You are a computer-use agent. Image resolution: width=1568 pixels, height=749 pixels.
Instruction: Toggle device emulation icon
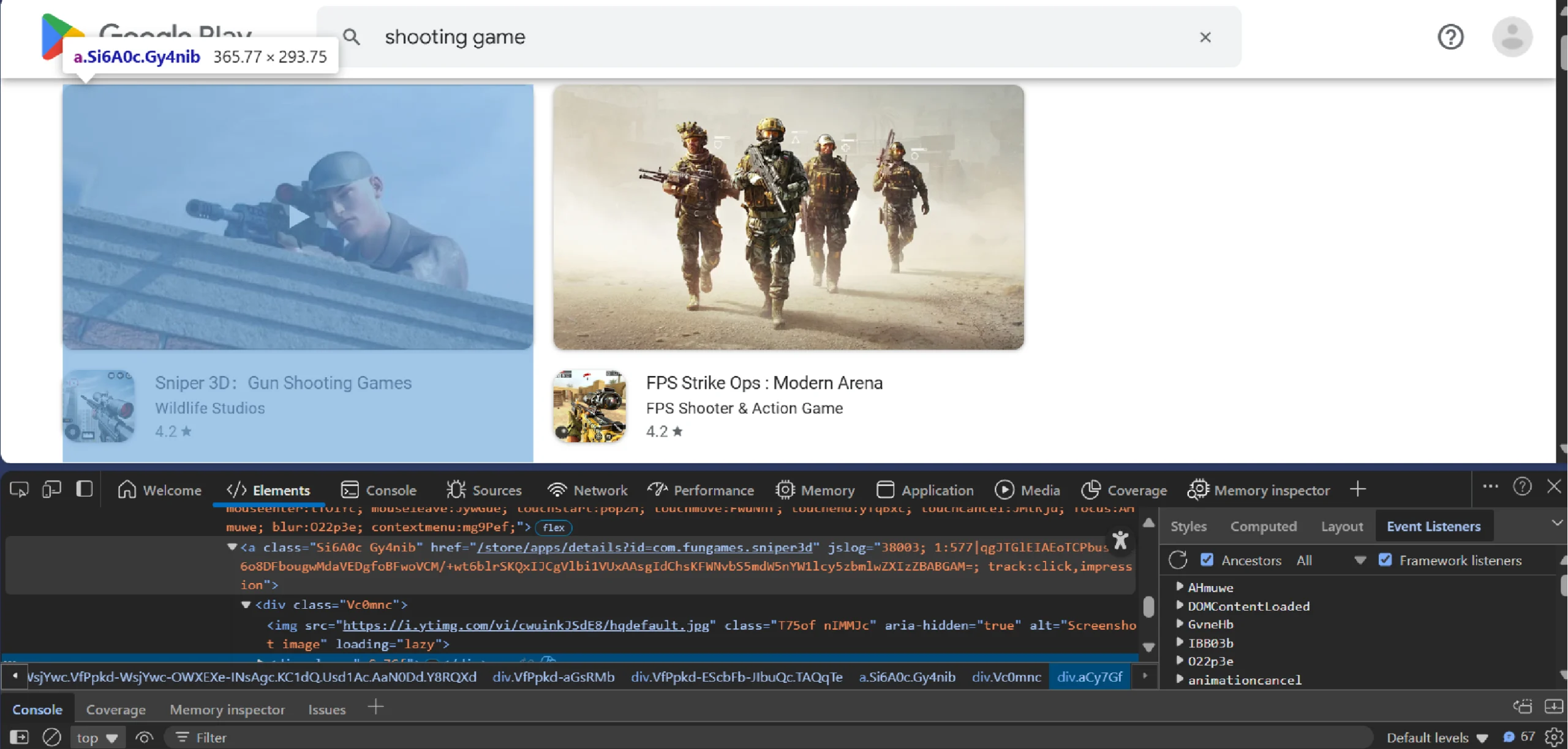click(x=51, y=489)
